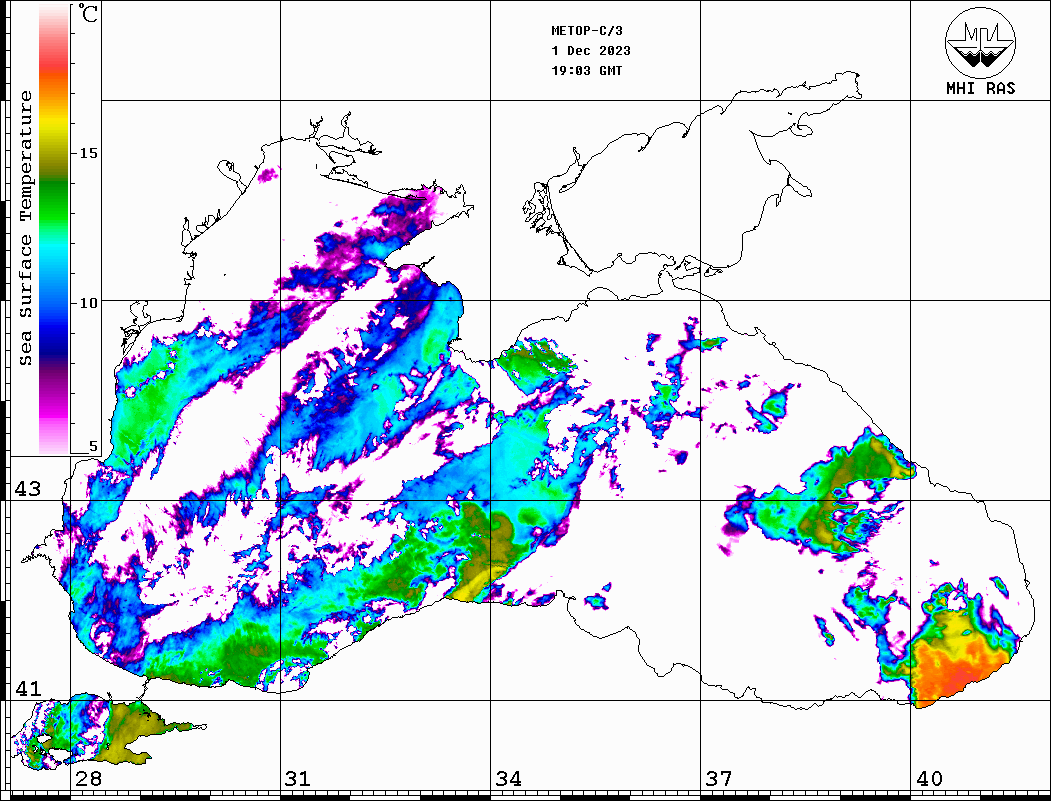Screen dimensions: 1051x801
Task: Click longitude label 28
Action: tap(88, 778)
